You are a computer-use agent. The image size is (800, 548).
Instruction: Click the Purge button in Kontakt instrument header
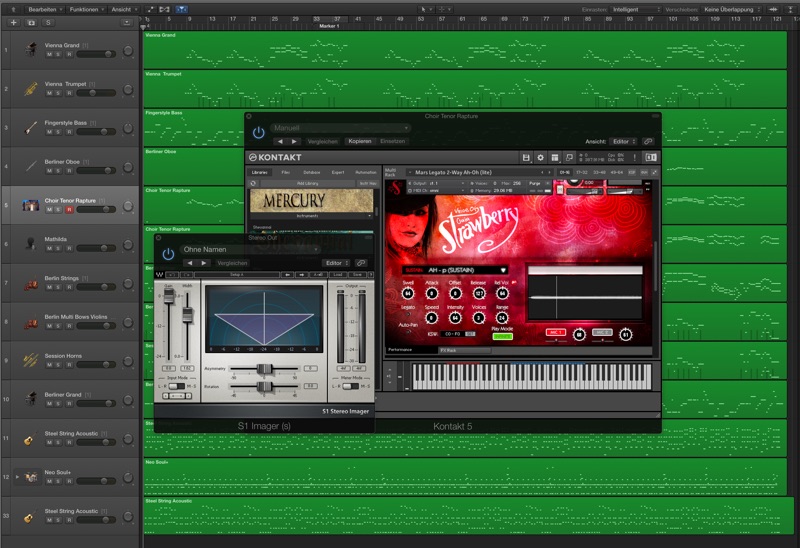(x=535, y=183)
